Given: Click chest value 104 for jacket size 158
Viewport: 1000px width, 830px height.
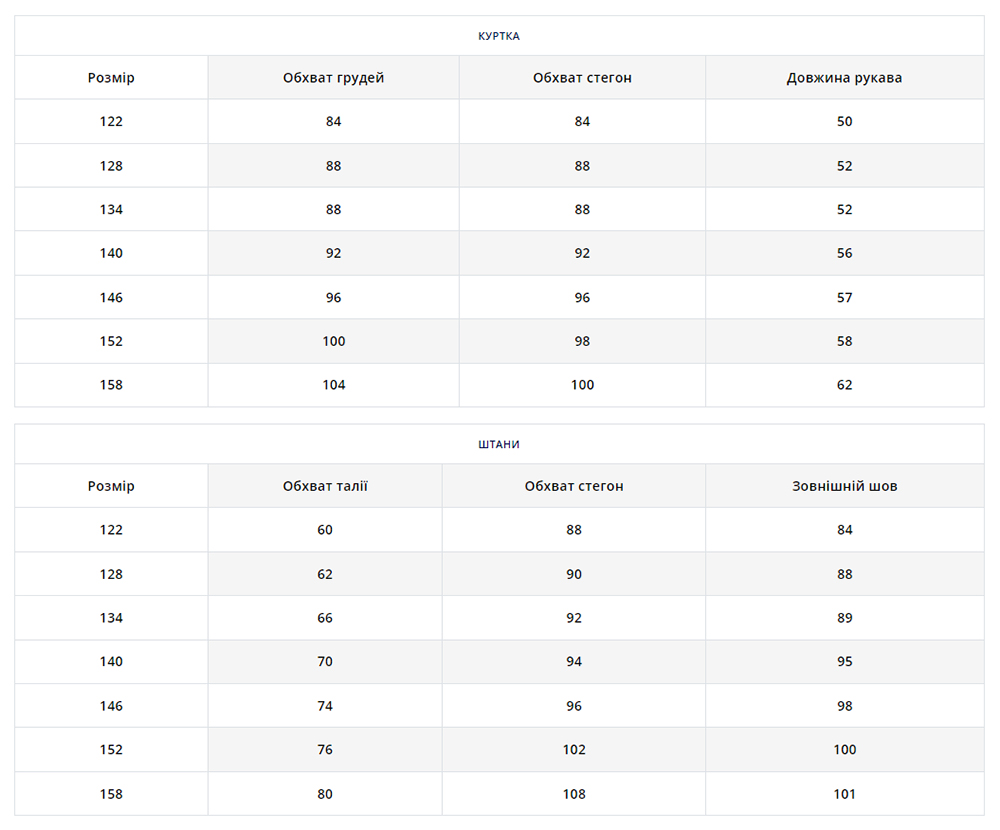Looking at the screenshot, I should tap(333, 385).
